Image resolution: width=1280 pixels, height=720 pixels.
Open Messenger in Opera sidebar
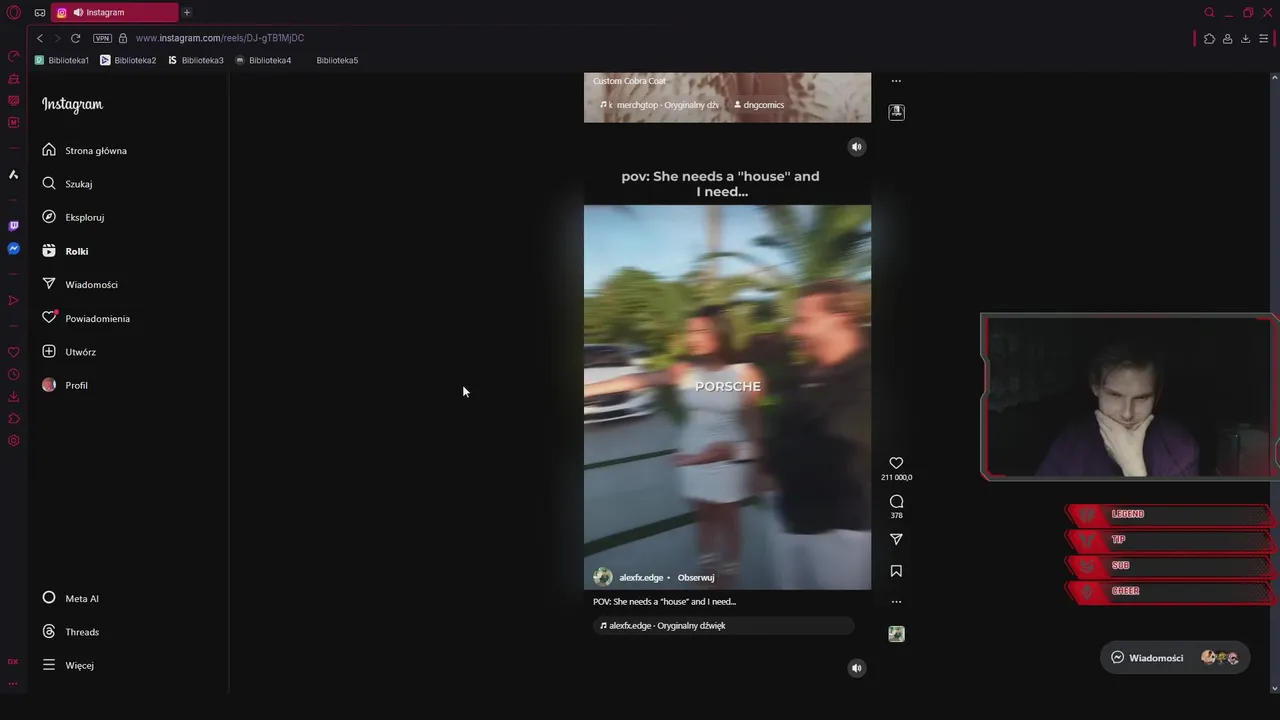pos(14,248)
